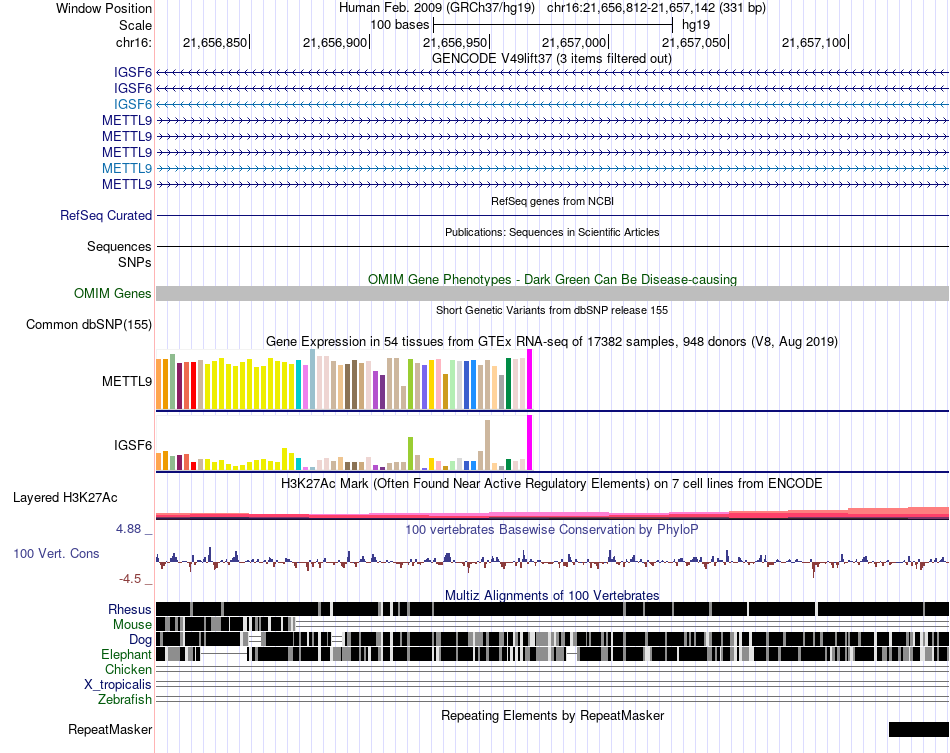The height and width of the screenshot is (753, 950).
Task: Click Multiz Alignments of 100 Vertebrates title
Action: tap(552, 595)
